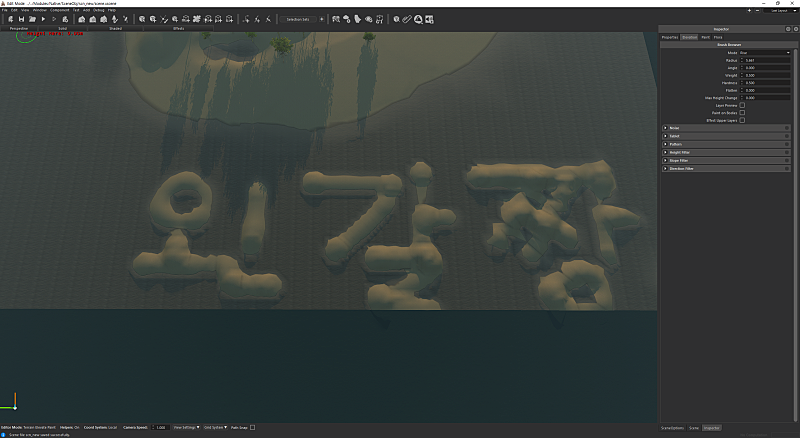Click the circular triangle icon in toolbar
Screen dimensions: 800x438
click(418, 19)
